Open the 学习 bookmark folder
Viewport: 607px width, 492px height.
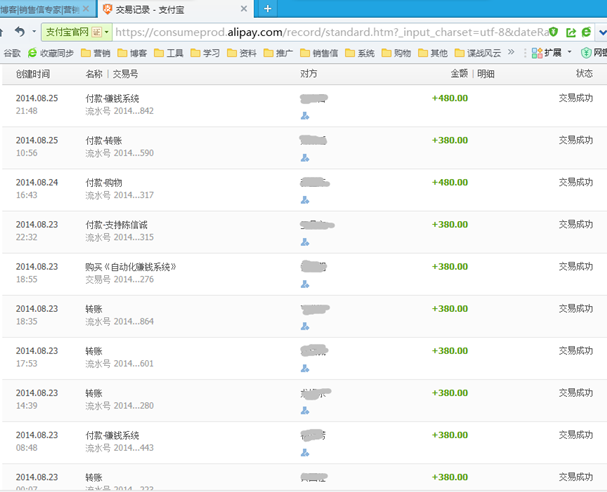coord(205,53)
